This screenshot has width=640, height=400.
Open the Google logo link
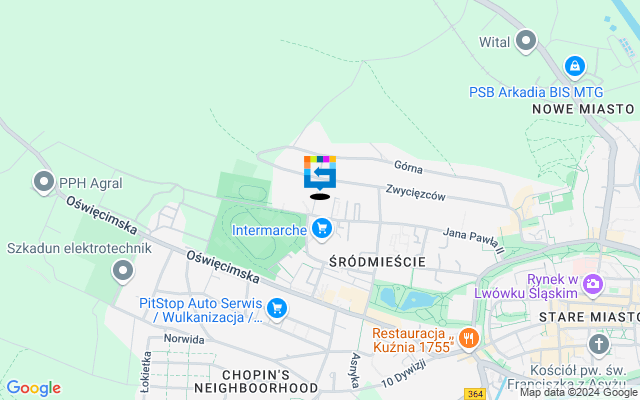33,388
